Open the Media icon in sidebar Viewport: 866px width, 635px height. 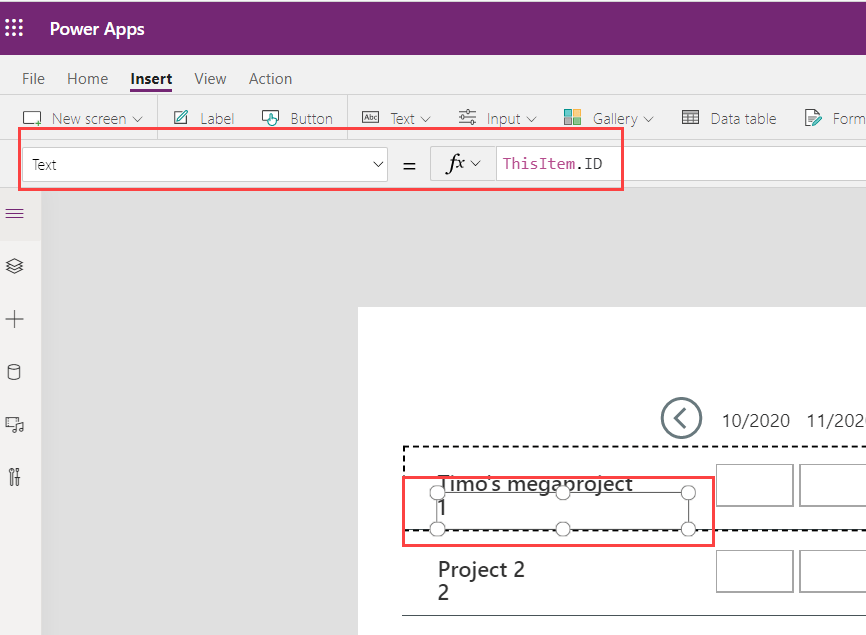(14, 425)
